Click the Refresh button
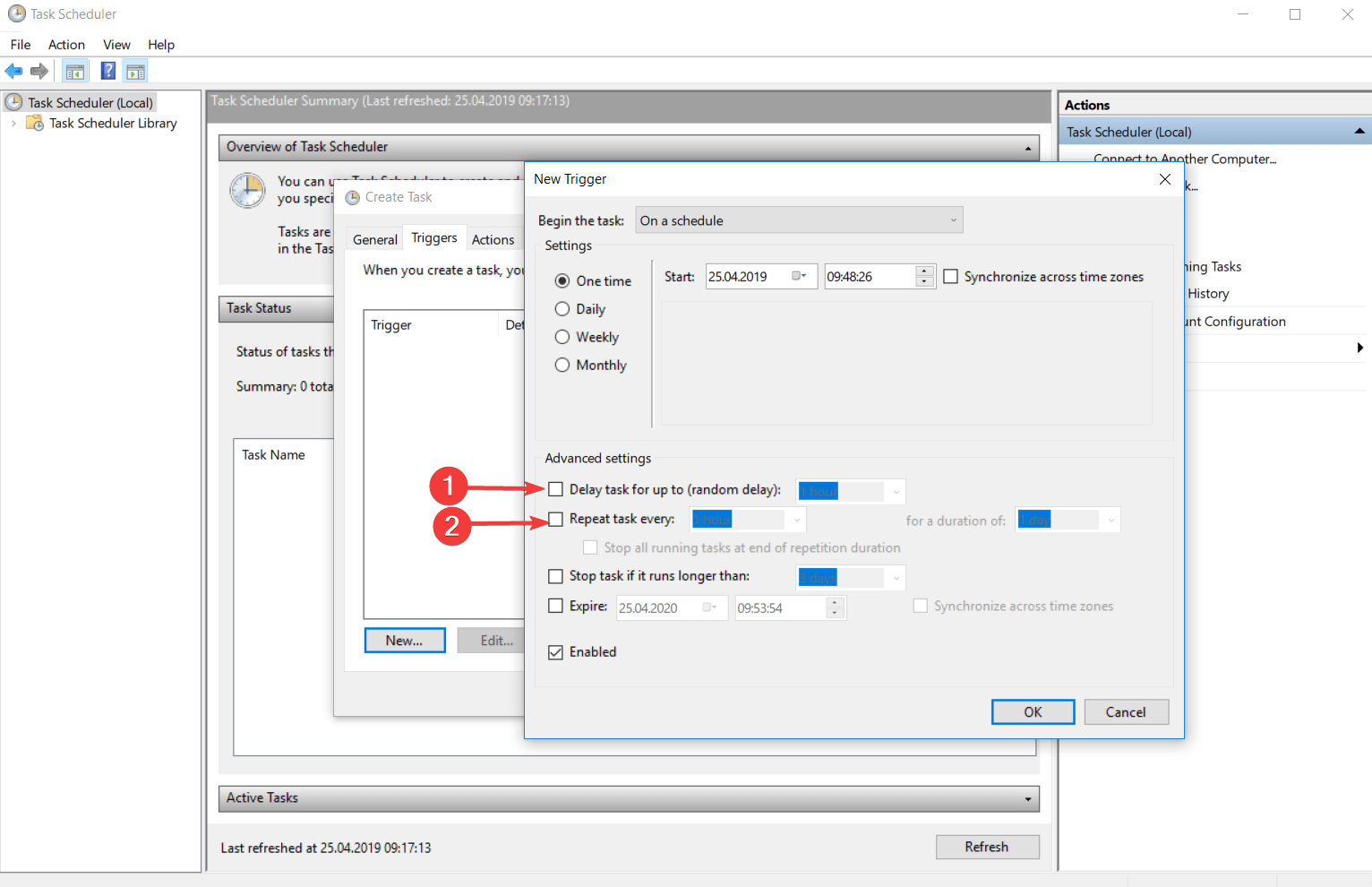The height and width of the screenshot is (887, 1372). point(987,847)
